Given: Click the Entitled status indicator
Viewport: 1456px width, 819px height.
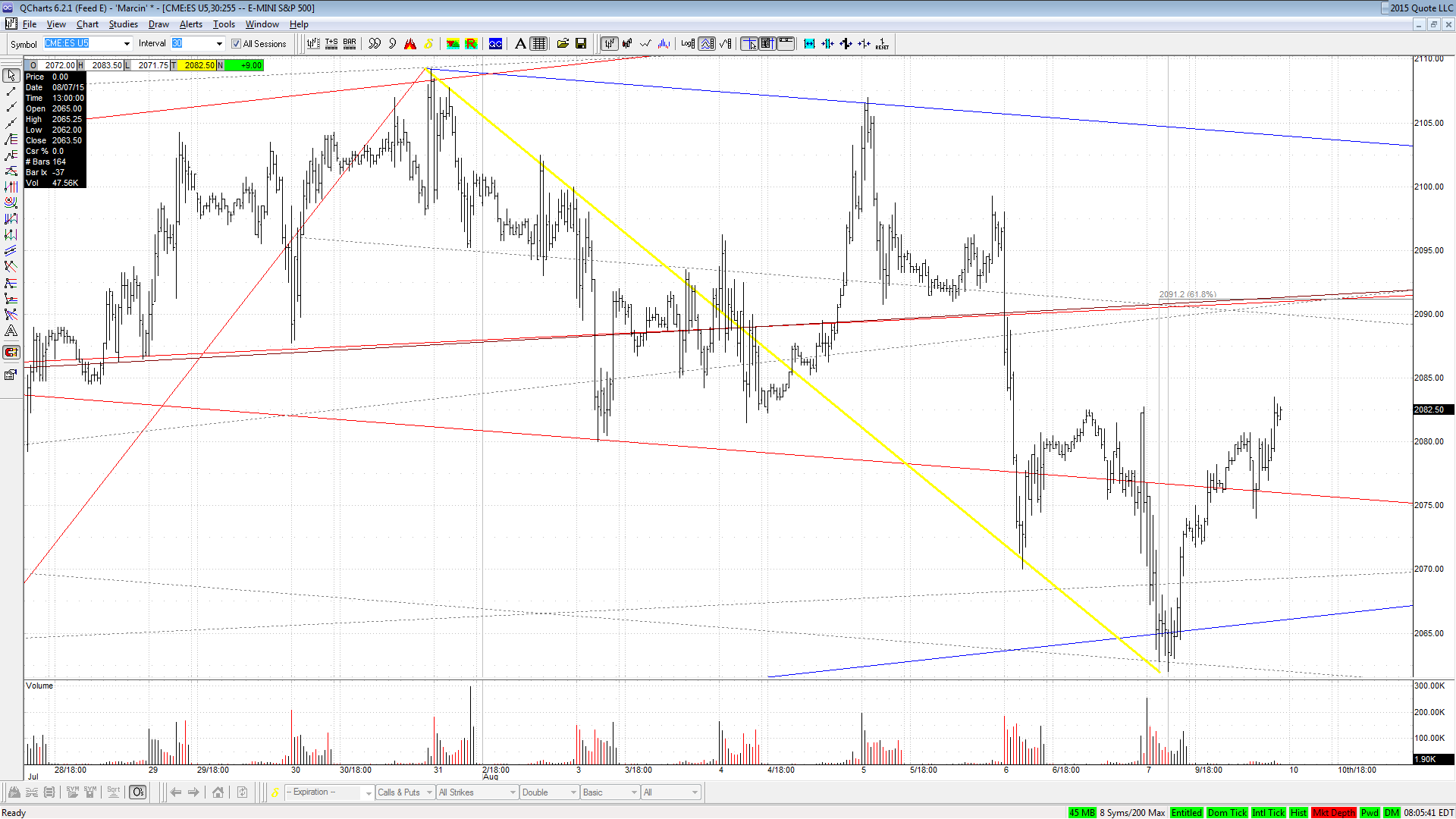Looking at the screenshot, I should 1186,813.
